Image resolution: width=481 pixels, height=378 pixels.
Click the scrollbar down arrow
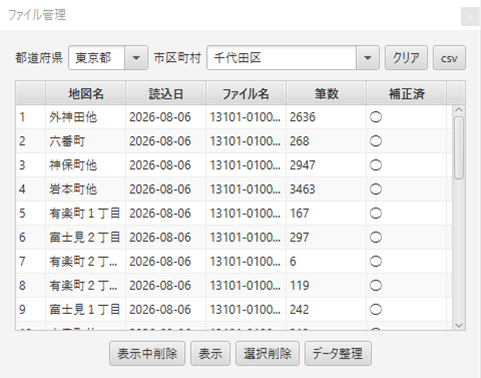(459, 325)
